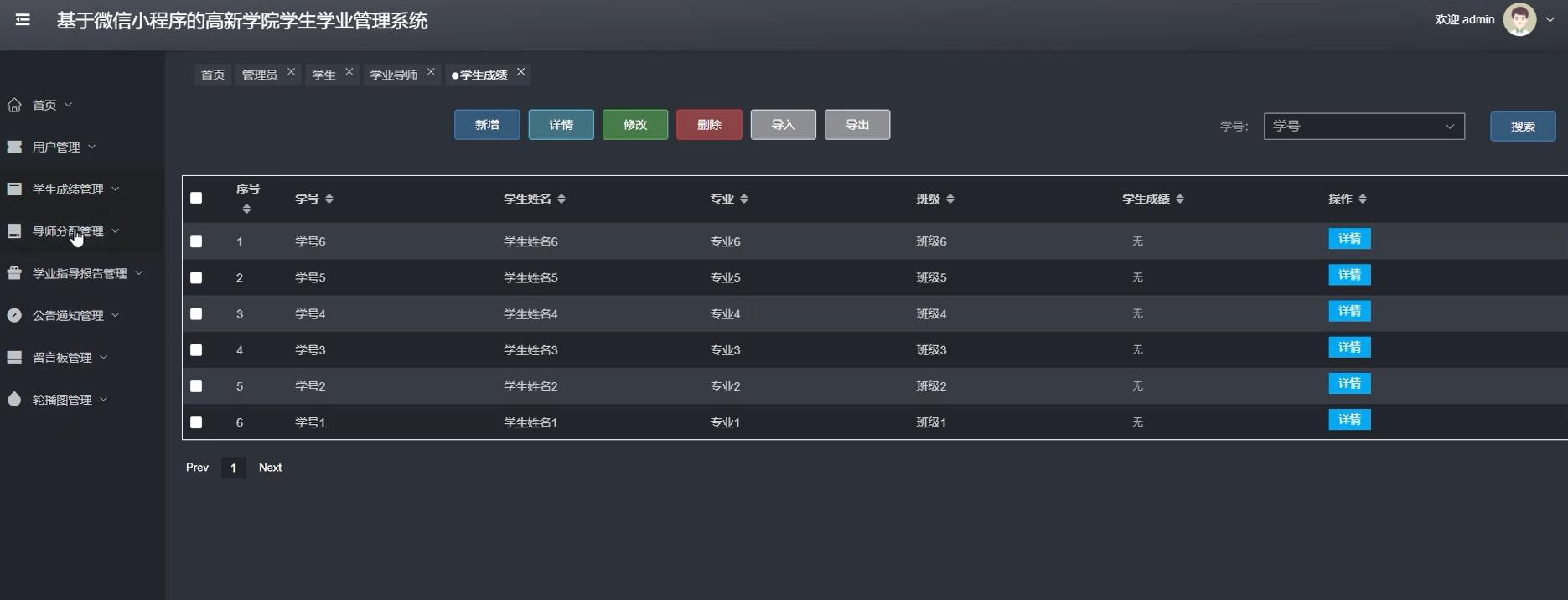Check the row for 学号2
The image size is (1568, 600).
[196, 386]
